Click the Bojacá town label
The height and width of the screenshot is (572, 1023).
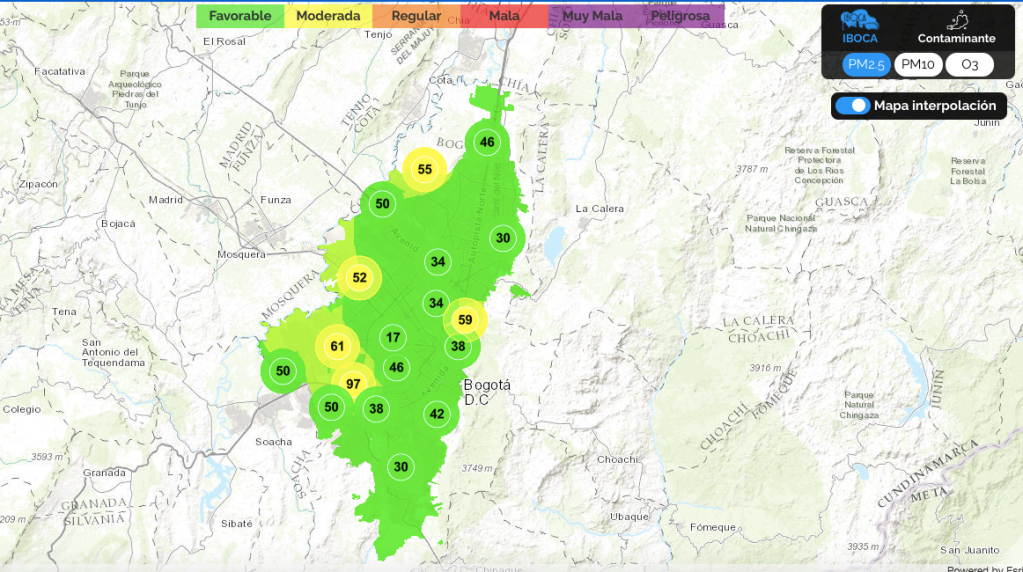coord(118,223)
